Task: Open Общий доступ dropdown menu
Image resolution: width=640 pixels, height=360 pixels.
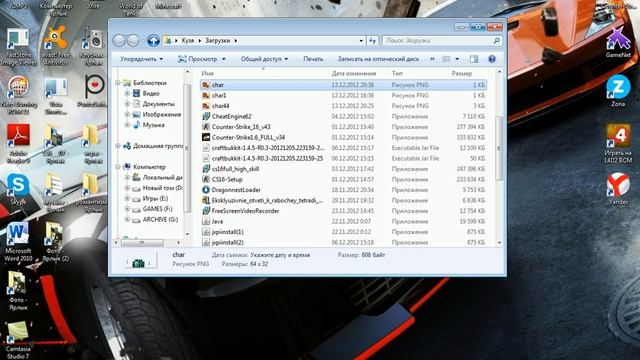Action: pyautogui.click(x=264, y=59)
